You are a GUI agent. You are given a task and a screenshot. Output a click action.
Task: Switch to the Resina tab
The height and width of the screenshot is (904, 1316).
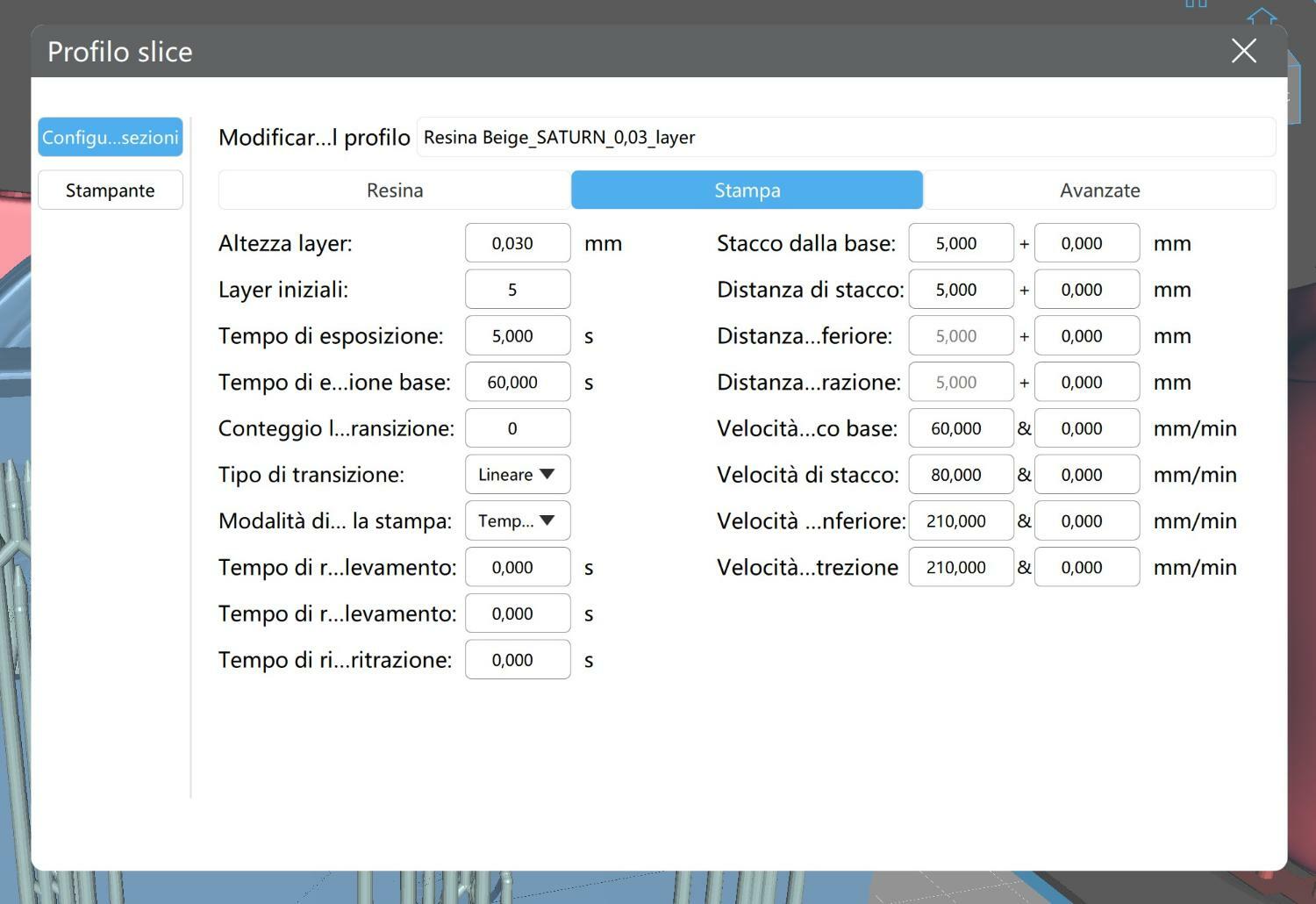(395, 190)
